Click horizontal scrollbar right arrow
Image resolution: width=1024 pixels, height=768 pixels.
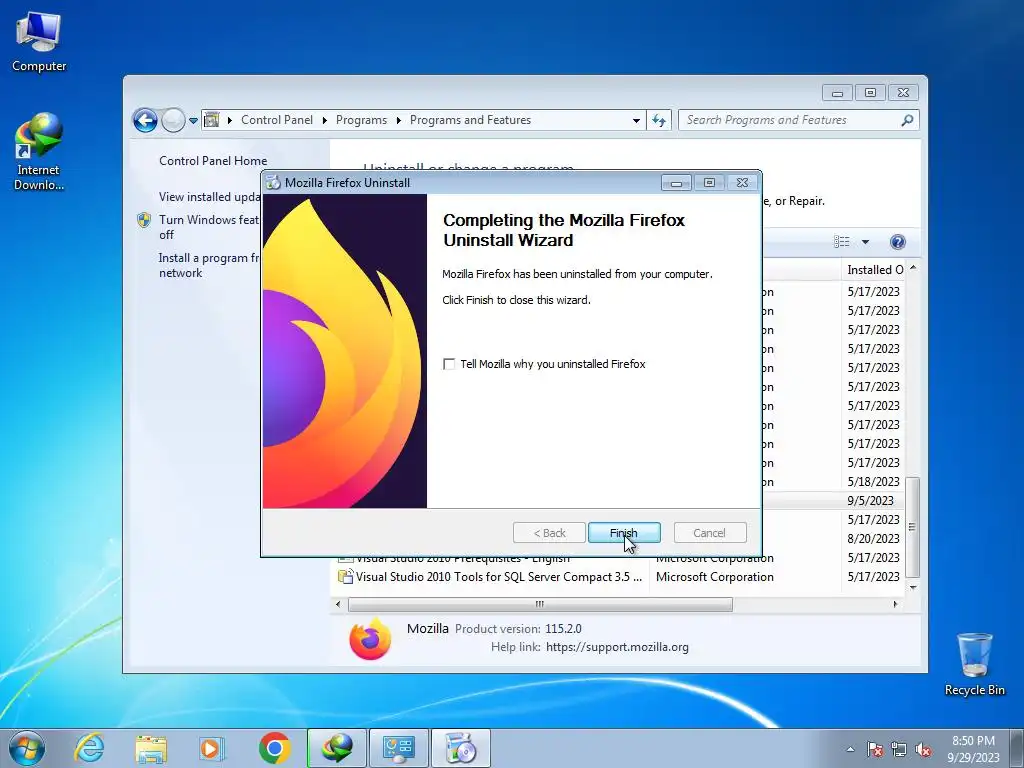895,604
